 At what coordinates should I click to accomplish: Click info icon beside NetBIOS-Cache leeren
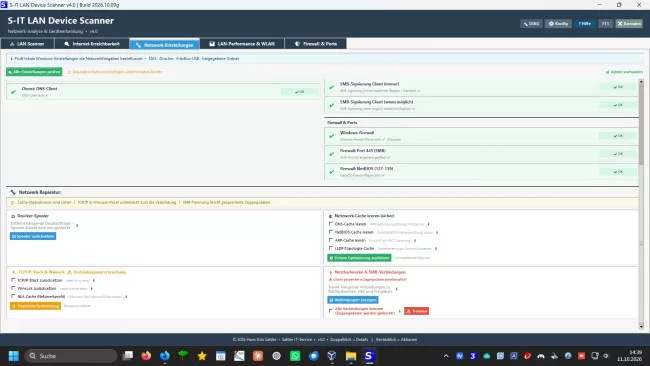(437, 233)
